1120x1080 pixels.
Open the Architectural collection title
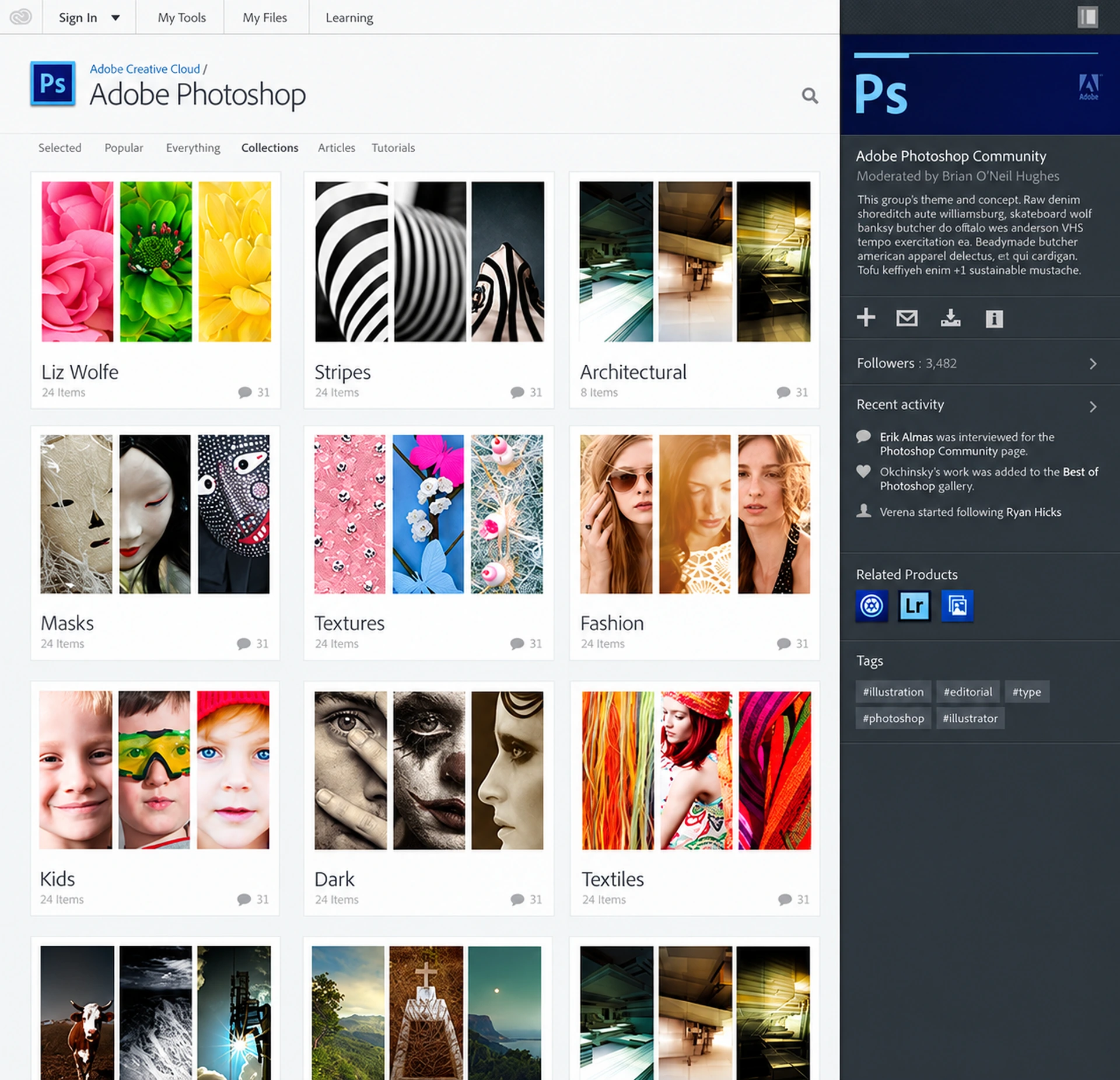click(633, 372)
